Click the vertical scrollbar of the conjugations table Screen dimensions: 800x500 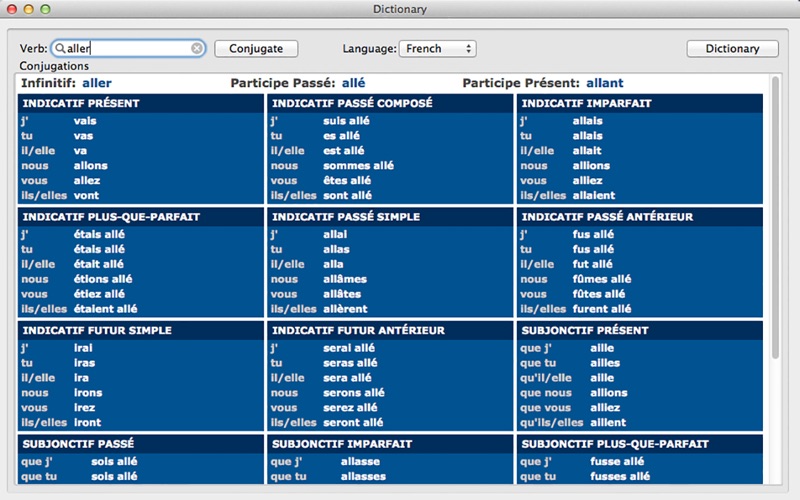tap(775, 217)
